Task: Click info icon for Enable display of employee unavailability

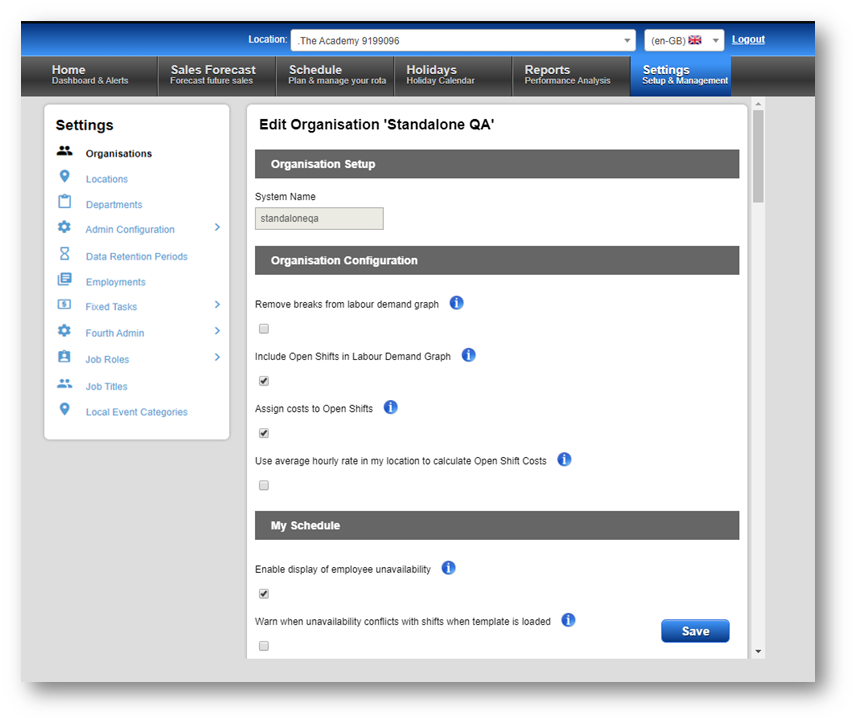Action: coord(449,568)
